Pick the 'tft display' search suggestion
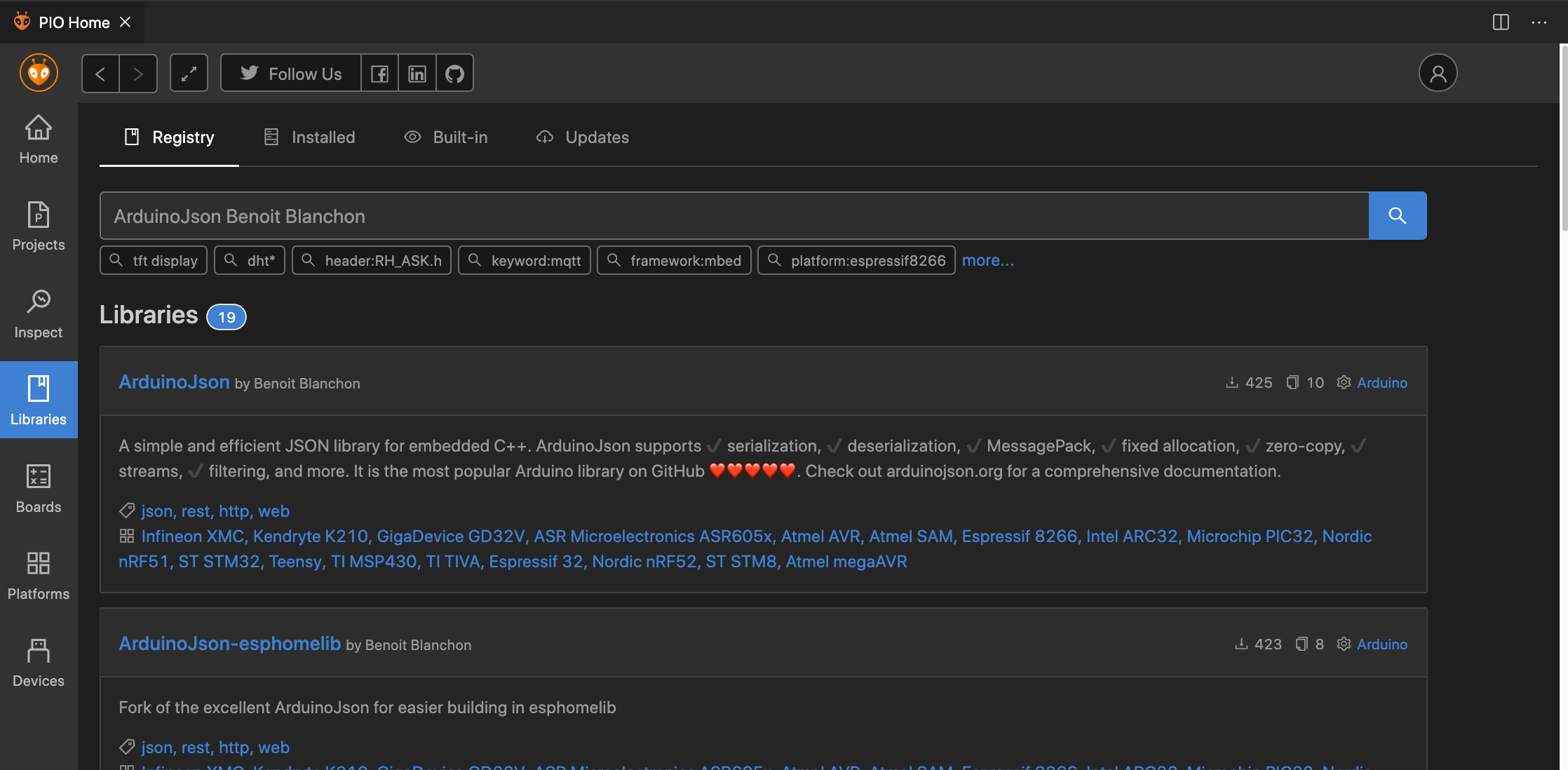 [x=154, y=260]
